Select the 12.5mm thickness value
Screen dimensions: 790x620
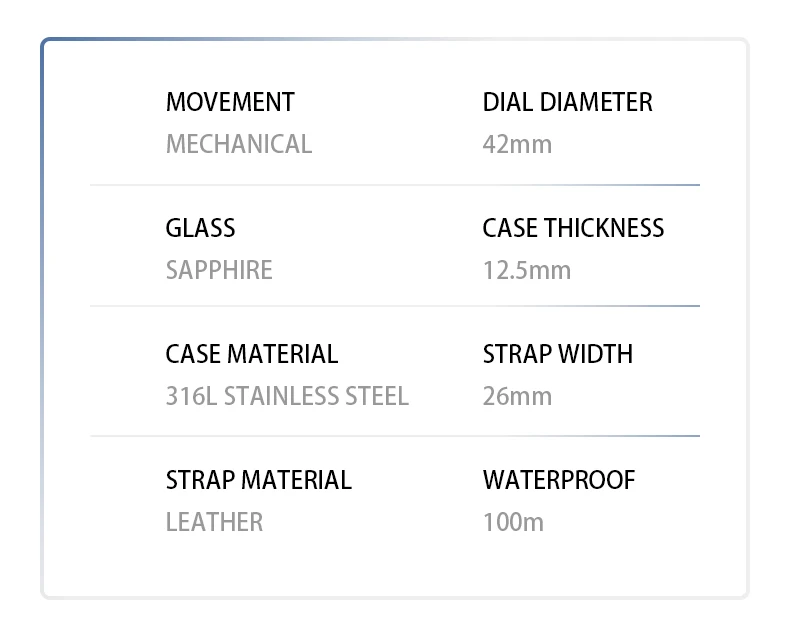click(x=526, y=270)
